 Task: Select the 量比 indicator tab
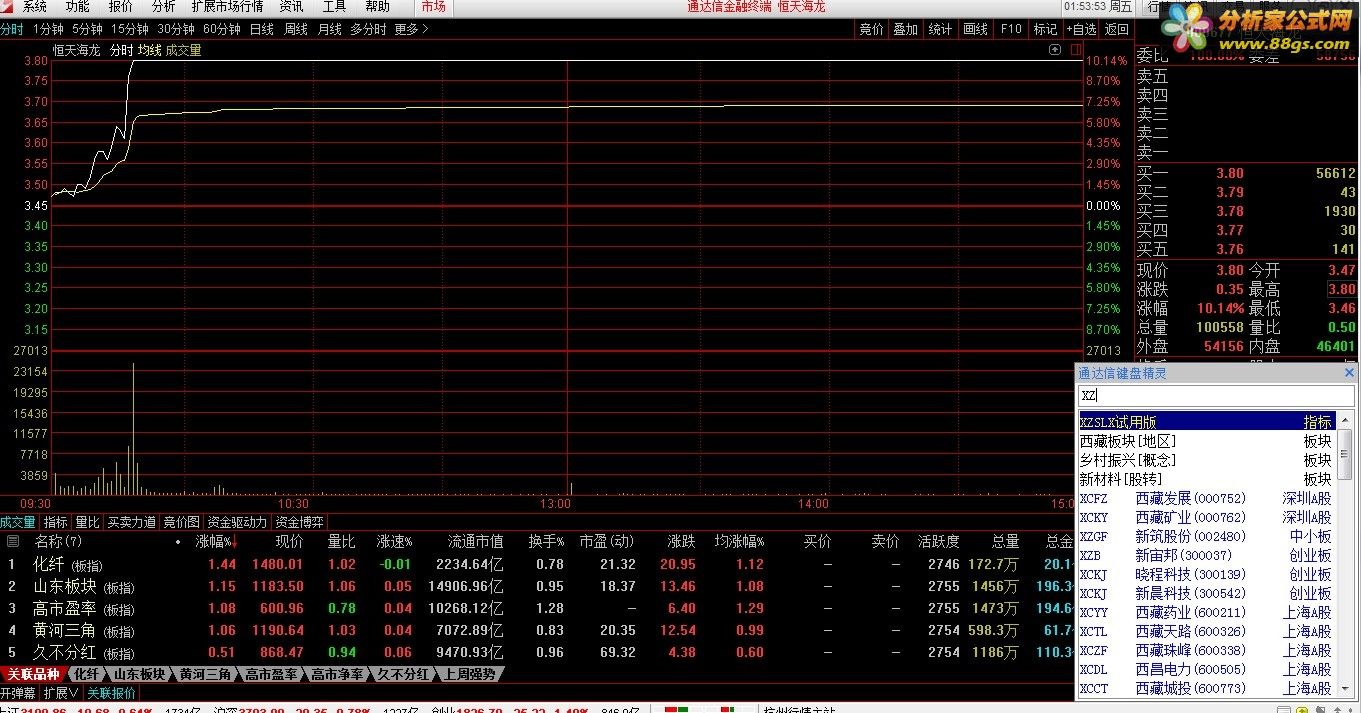tap(88, 522)
